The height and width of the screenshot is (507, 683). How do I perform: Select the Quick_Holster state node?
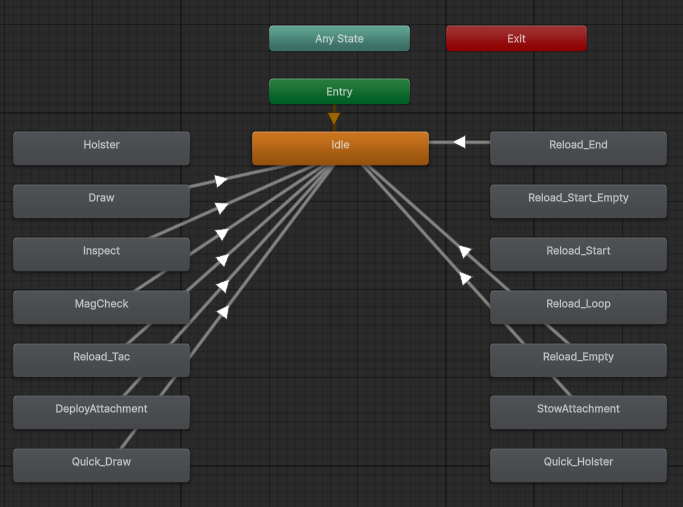click(578, 465)
